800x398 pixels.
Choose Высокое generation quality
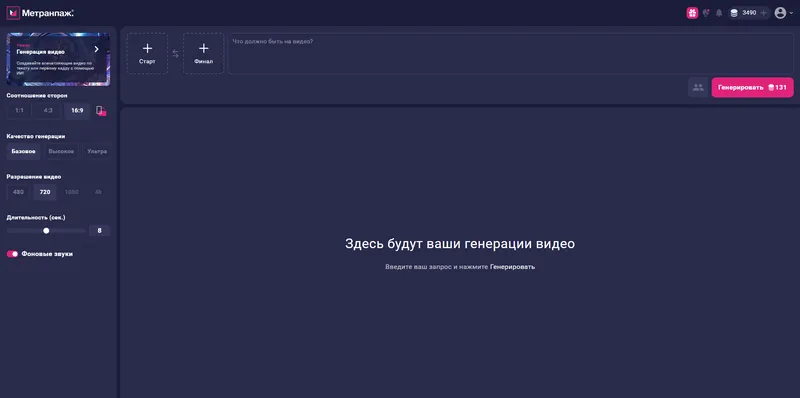[x=61, y=152]
